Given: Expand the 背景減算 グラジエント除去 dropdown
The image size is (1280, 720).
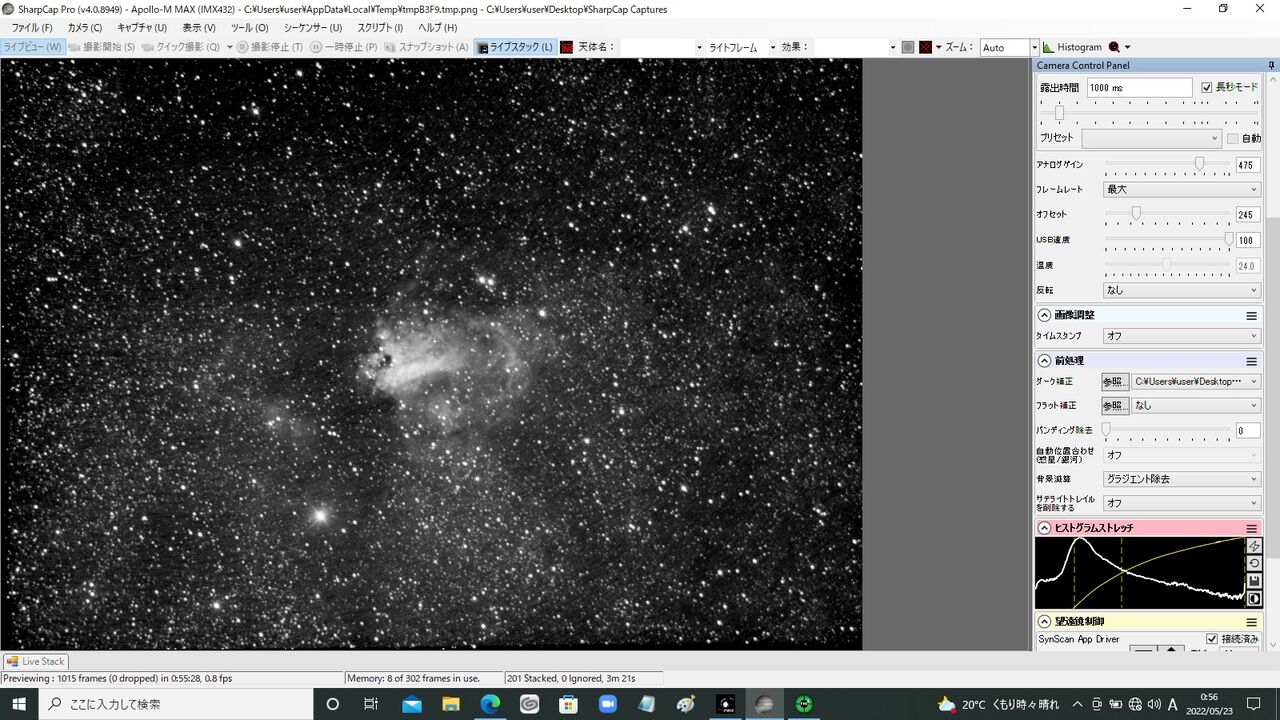Looking at the screenshot, I should coord(1181,479).
